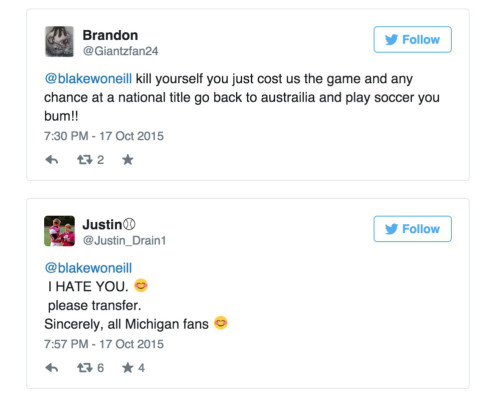Click the Brandon display name
This screenshot has width=501, height=400.
[x=110, y=35]
